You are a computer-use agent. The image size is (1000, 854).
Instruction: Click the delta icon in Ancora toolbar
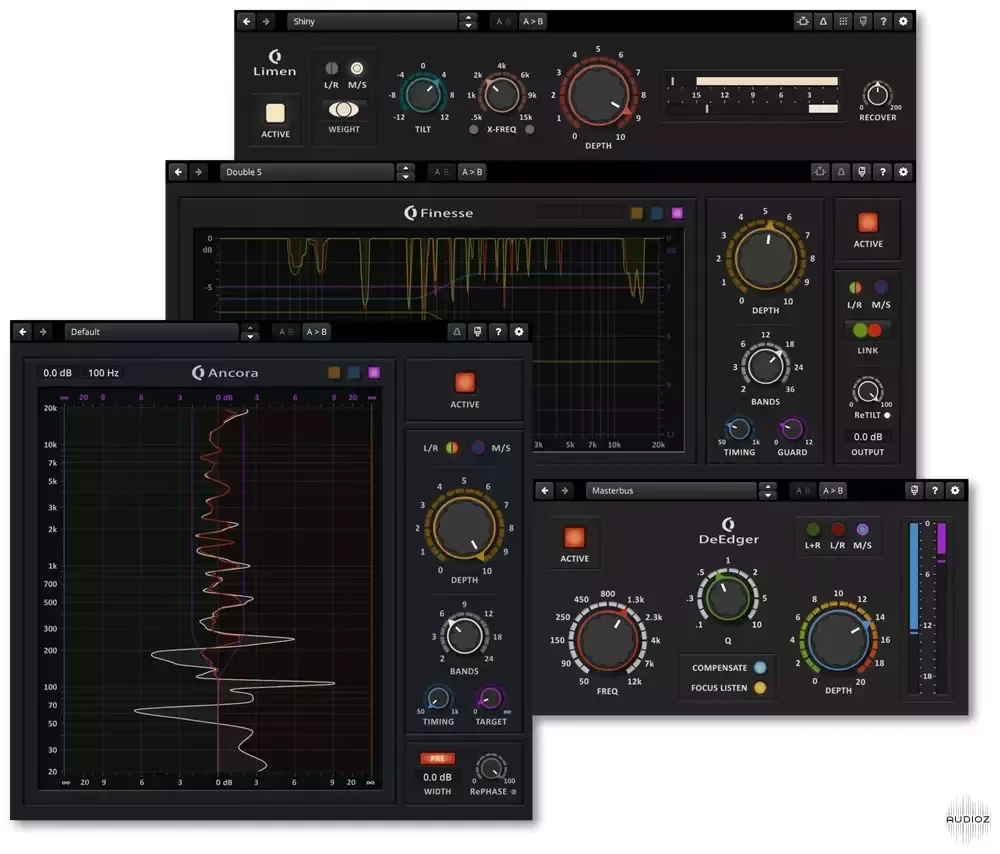click(457, 332)
